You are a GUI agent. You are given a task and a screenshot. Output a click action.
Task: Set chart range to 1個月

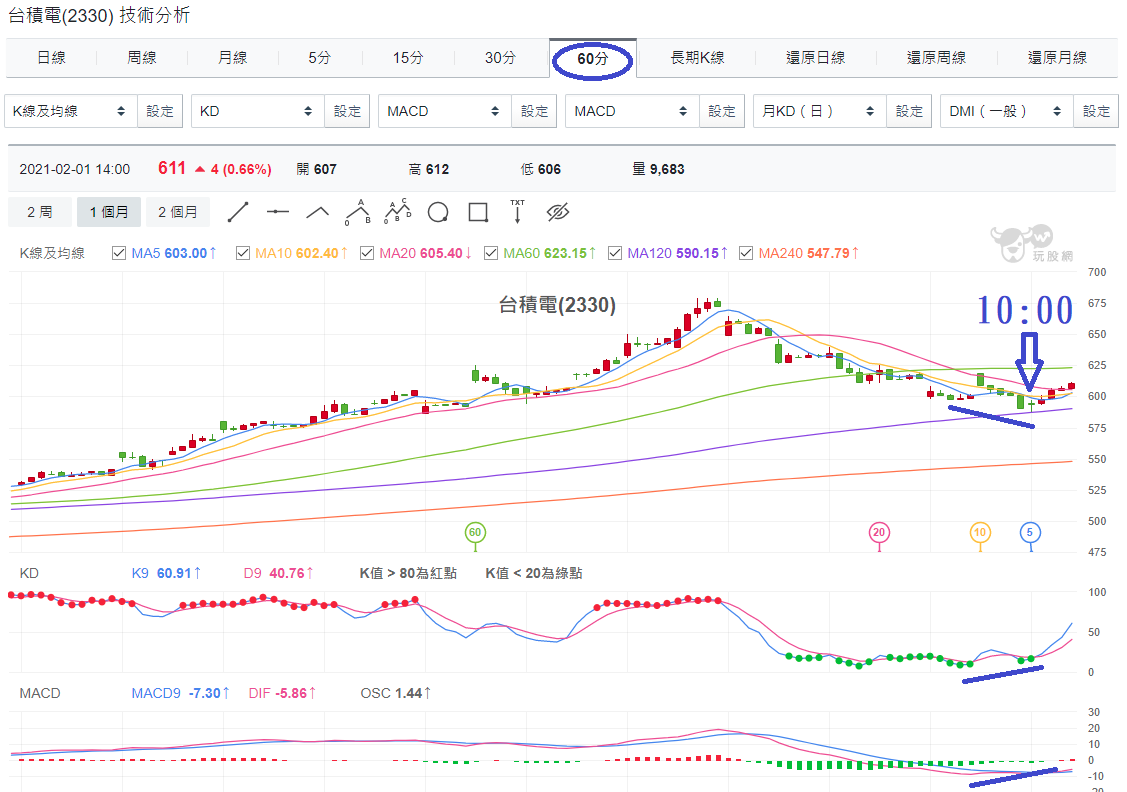[109, 212]
